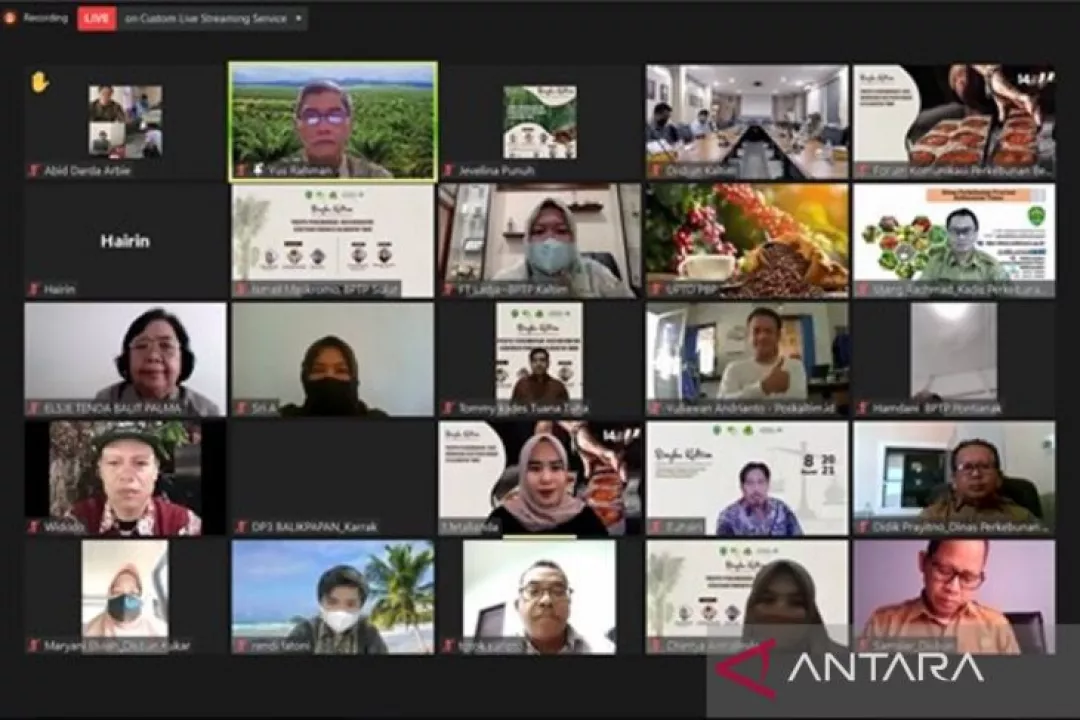Open the live streaming service dropdown arrow
Viewport: 1080px width, 720px height.
tap(299, 19)
